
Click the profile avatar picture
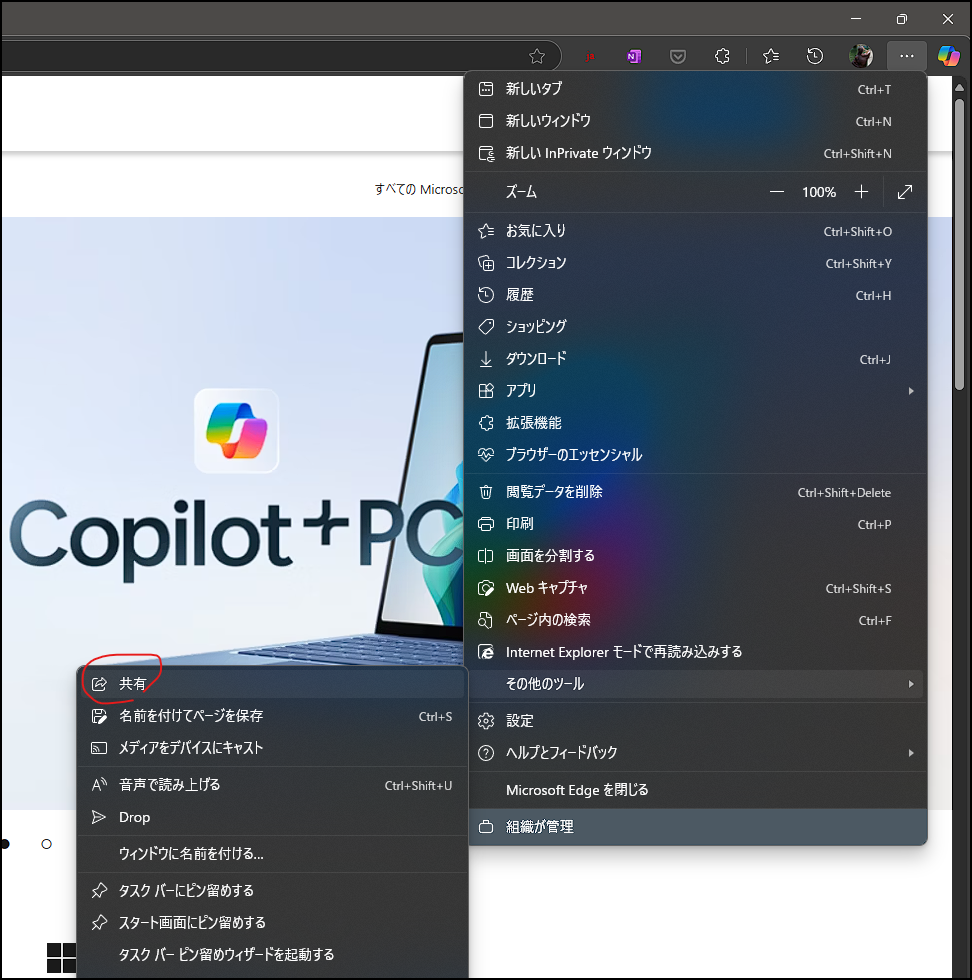click(861, 56)
